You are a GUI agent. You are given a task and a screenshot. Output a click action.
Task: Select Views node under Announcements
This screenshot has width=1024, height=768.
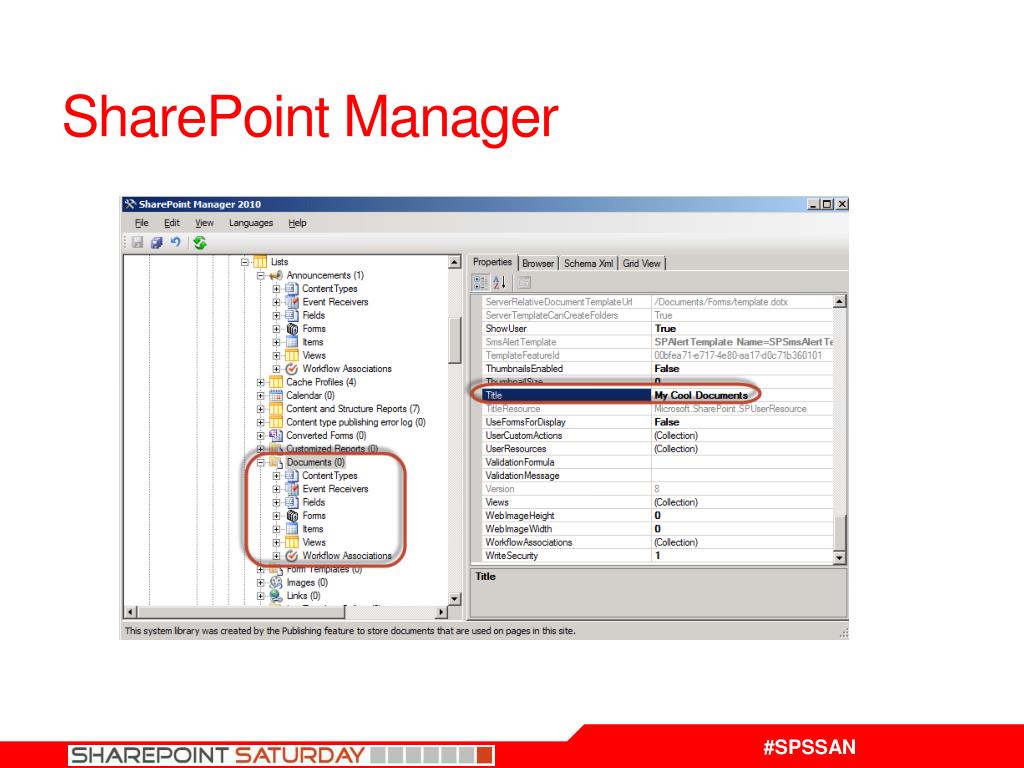313,355
